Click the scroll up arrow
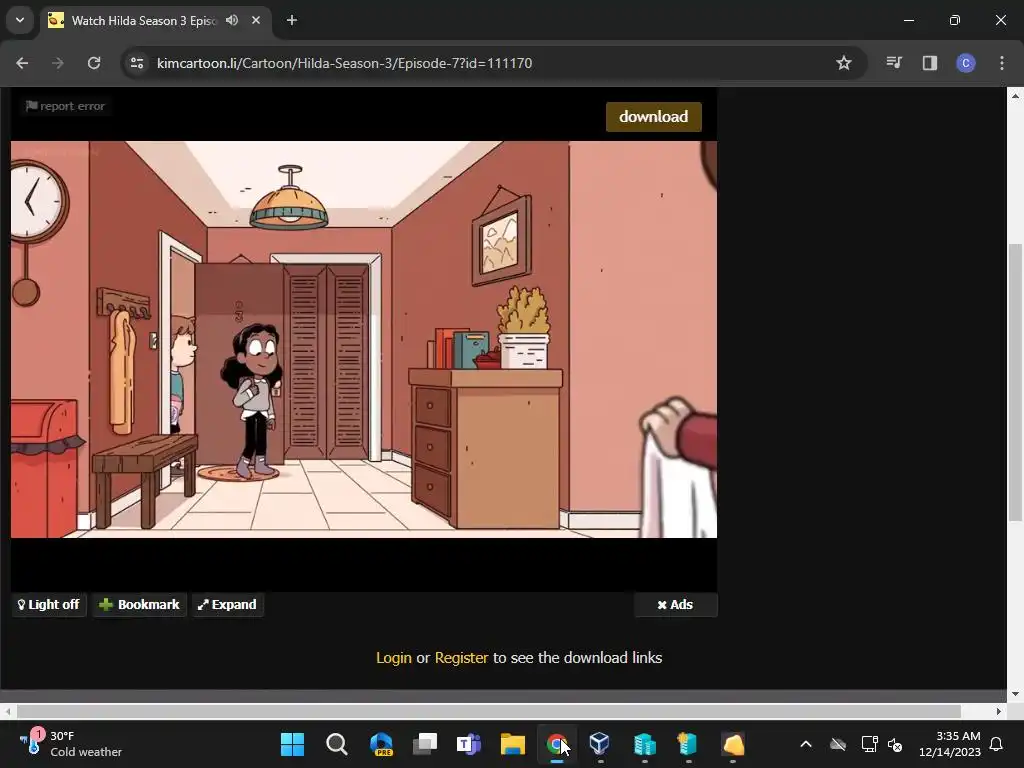This screenshot has height=768, width=1024. pos(1015,96)
